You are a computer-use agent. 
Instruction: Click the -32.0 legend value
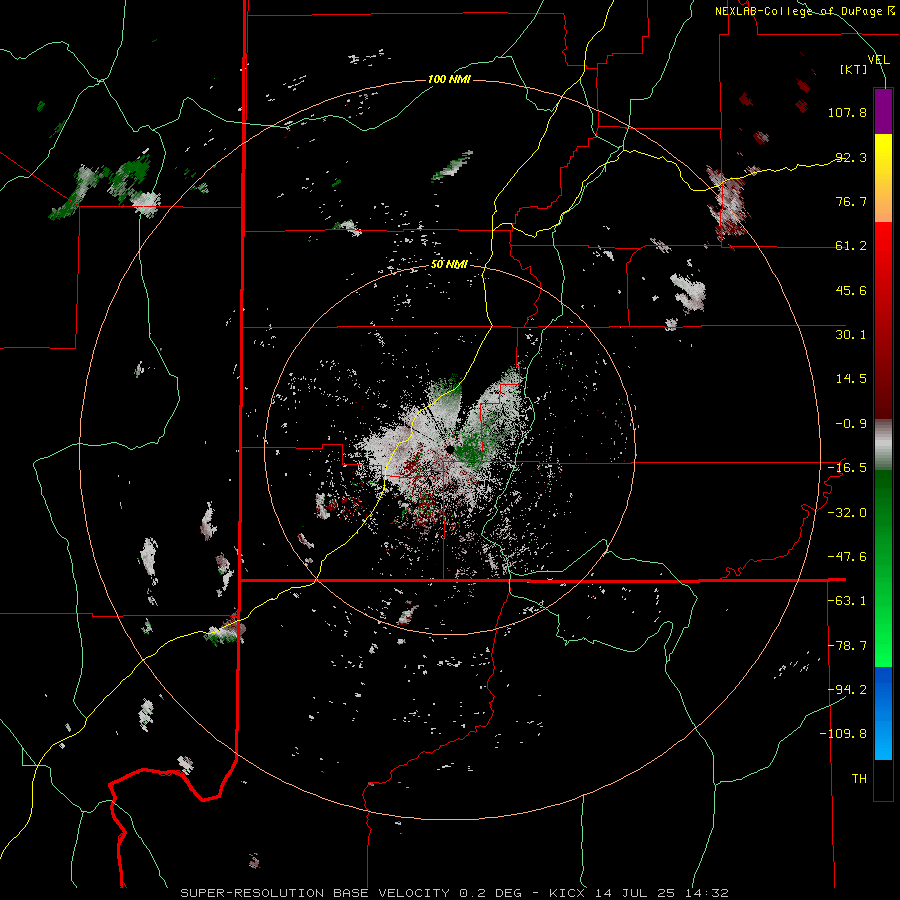(x=847, y=513)
